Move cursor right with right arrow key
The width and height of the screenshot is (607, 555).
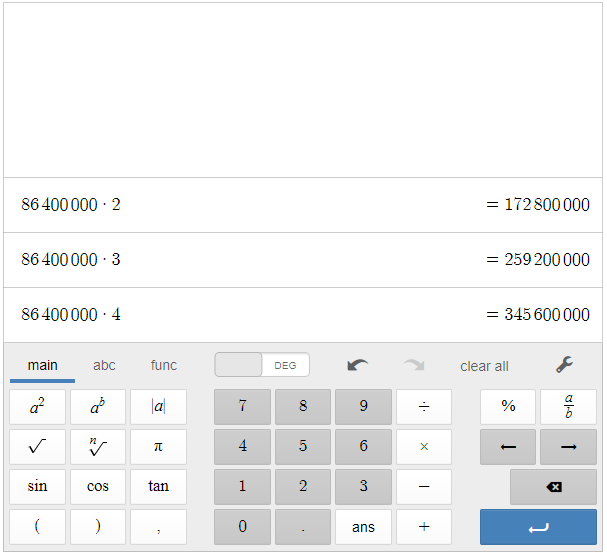point(568,447)
